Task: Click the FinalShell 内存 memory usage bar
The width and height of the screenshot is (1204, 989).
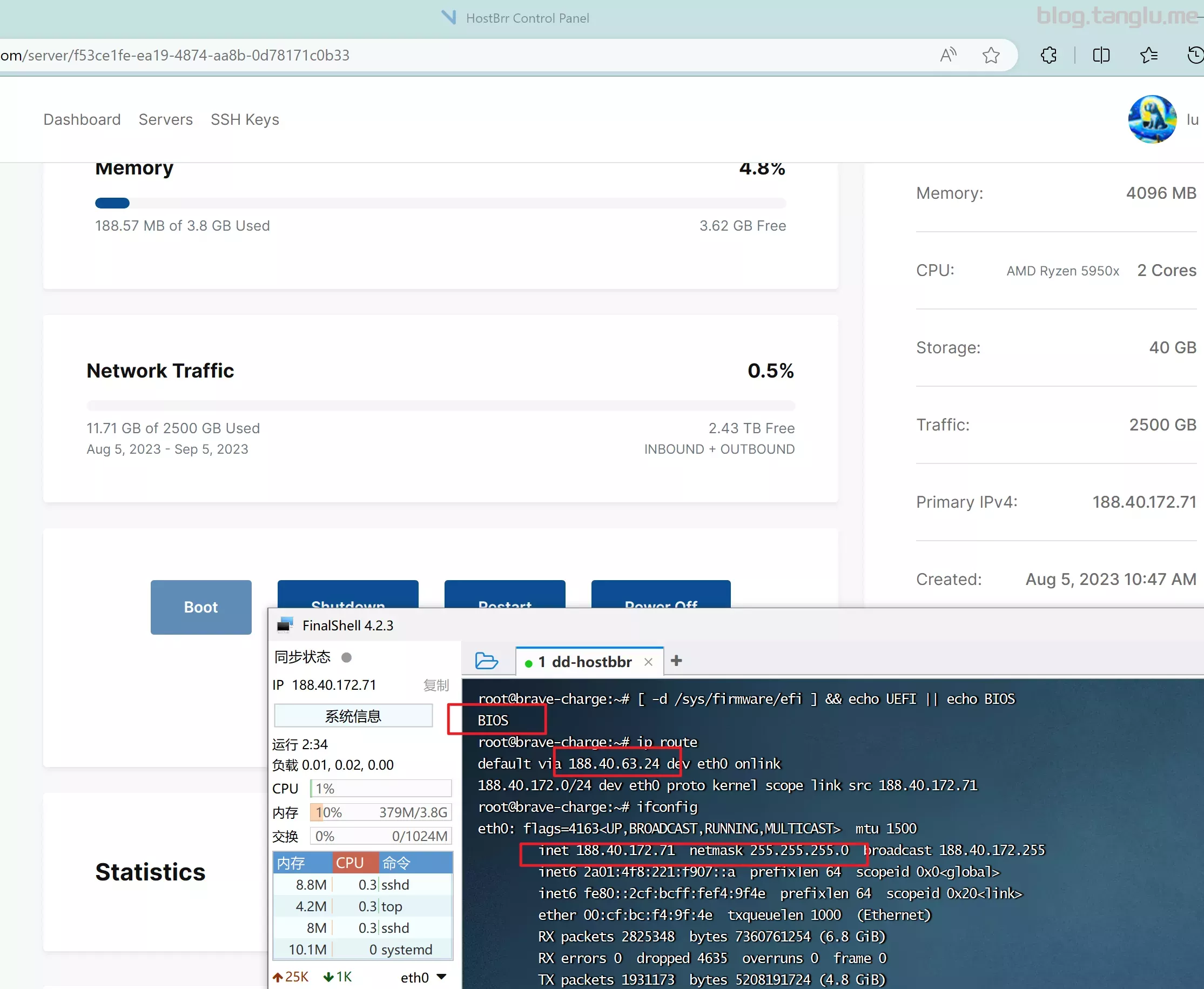Action: [381, 812]
